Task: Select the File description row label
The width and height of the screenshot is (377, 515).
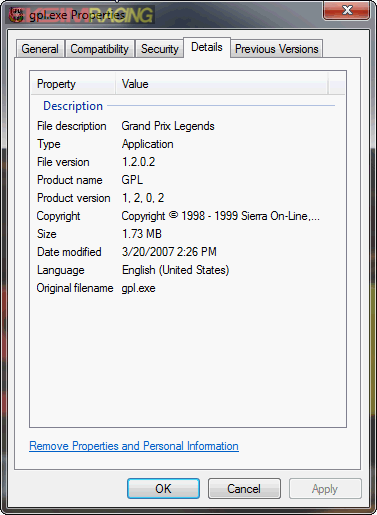Action: 72,126
